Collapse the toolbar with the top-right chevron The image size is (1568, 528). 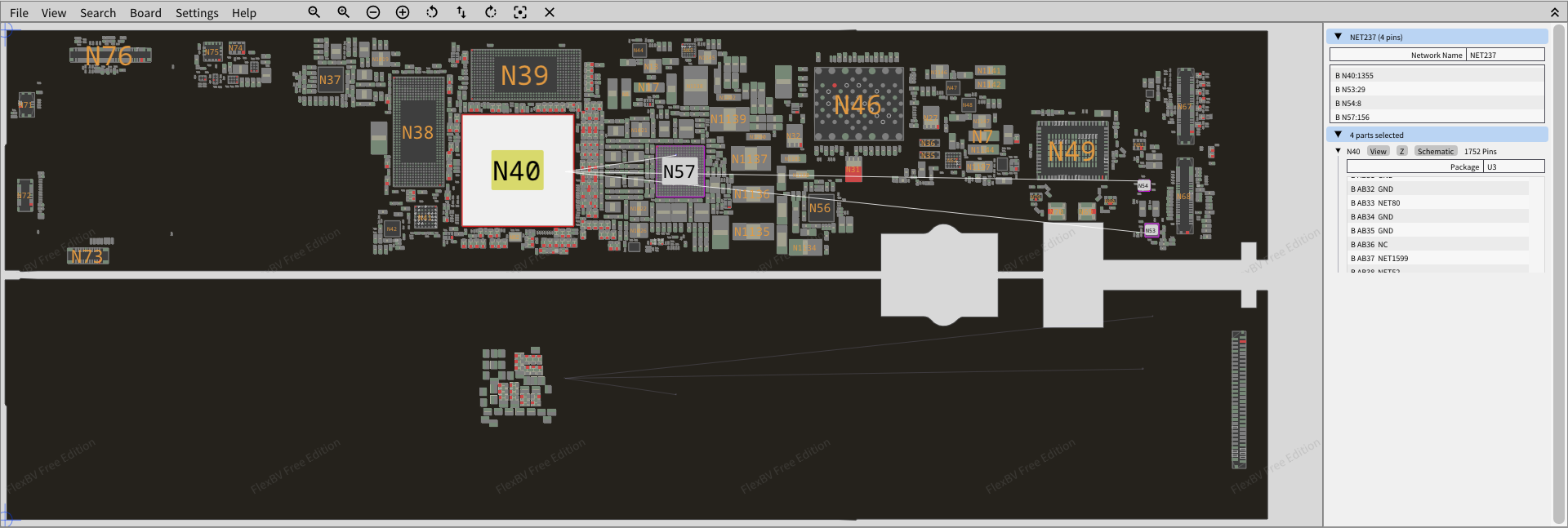click(x=1554, y=12)
